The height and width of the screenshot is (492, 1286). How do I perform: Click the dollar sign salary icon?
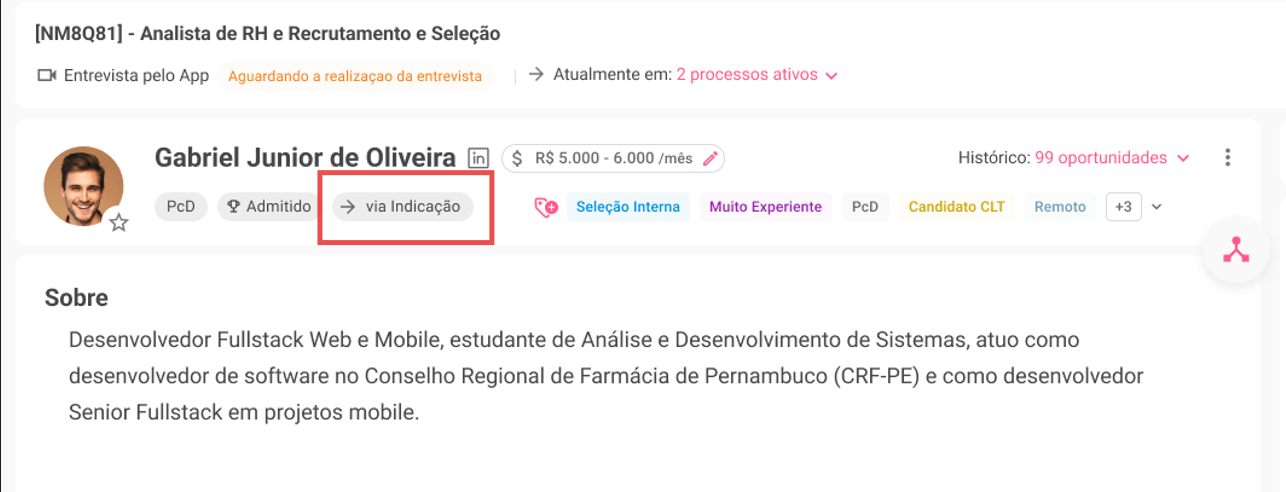click(x=517, y=158)
